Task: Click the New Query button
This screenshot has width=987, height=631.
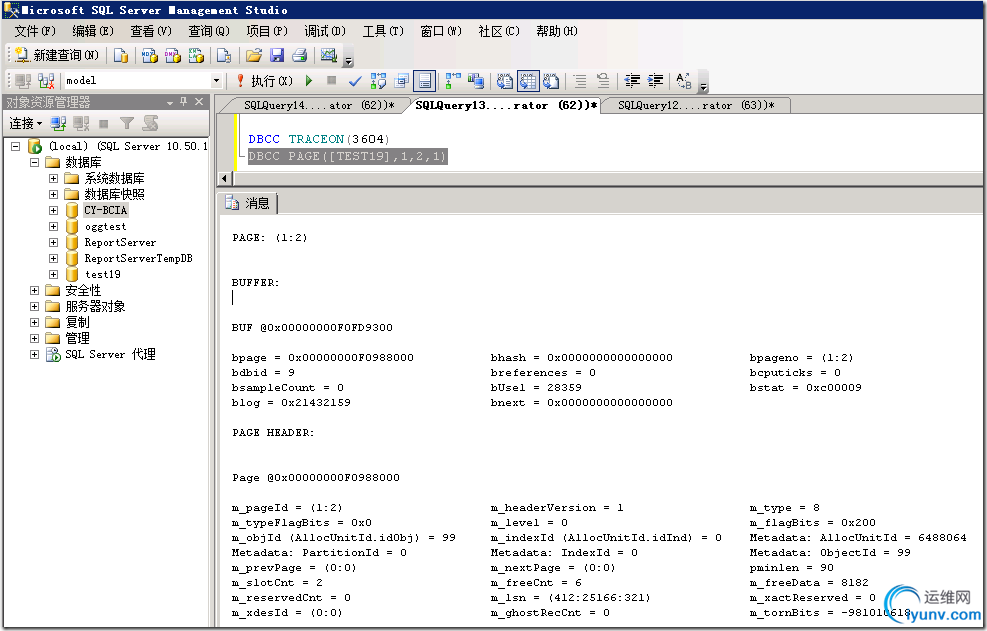Action: (x=57, y=55)
